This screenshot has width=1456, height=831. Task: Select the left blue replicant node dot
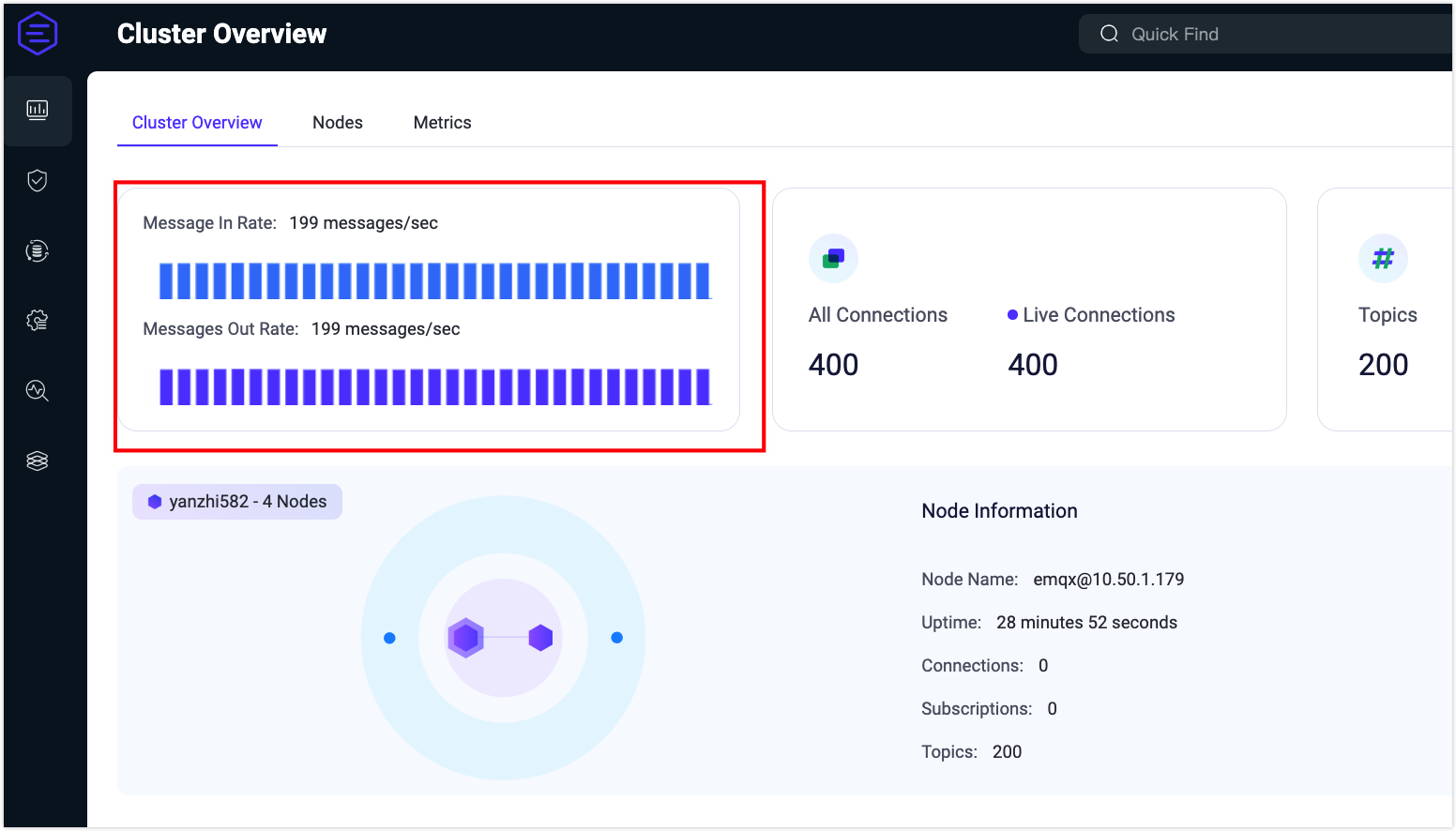389,638
